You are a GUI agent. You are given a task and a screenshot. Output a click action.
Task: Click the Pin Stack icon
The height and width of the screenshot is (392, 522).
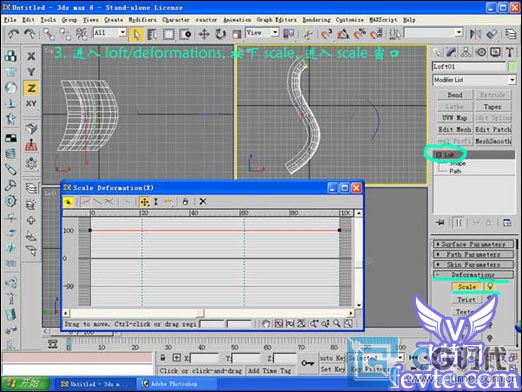coord(440,222)
